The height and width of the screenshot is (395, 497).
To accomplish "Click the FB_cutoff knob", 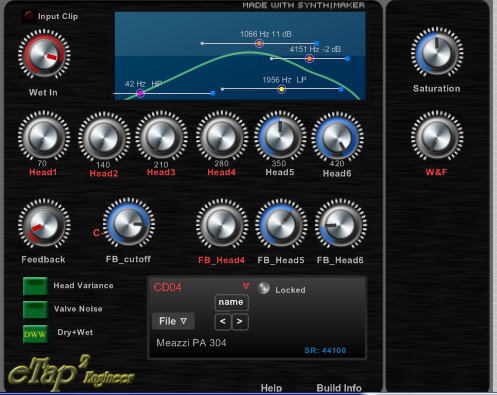I will pos(129,223).
